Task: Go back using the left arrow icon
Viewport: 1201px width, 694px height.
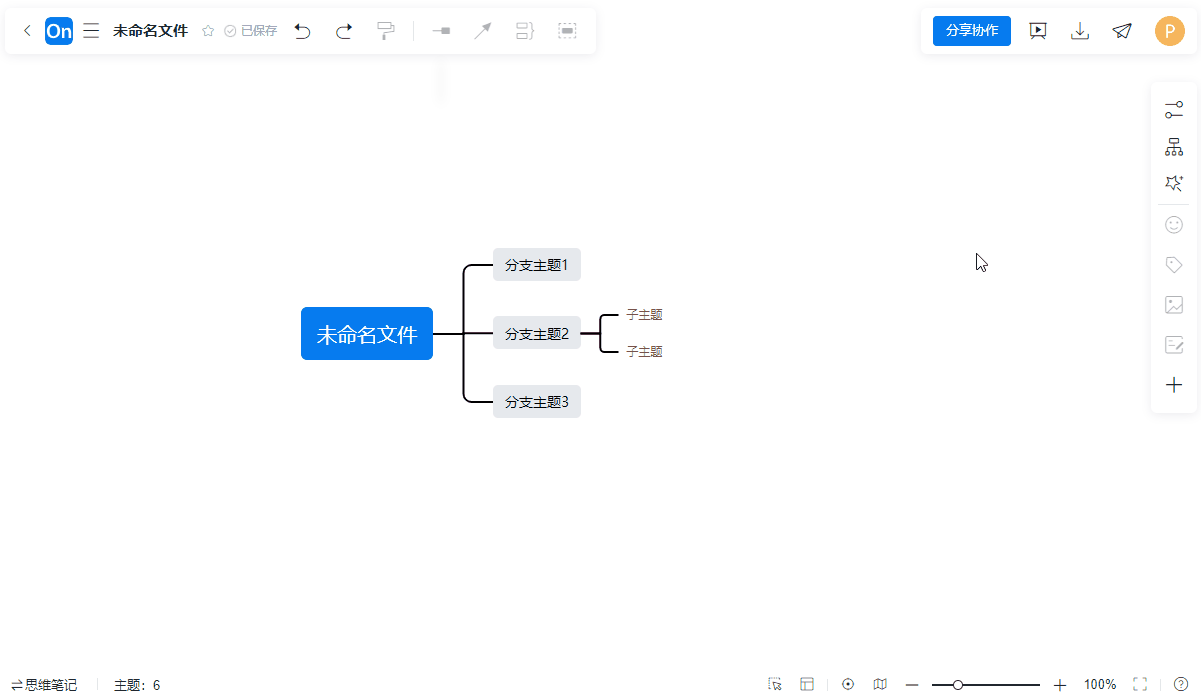Action: point(27,31)
